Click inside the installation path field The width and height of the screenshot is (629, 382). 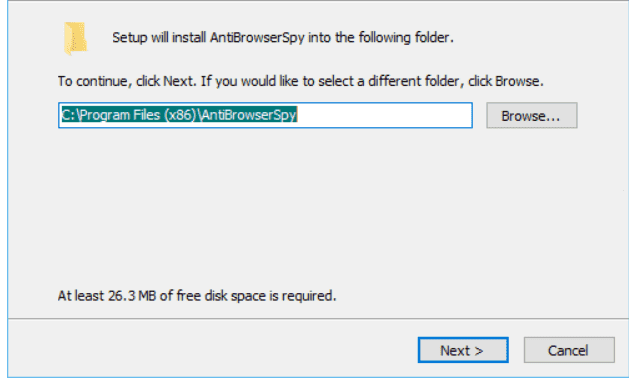pos(265,116)
